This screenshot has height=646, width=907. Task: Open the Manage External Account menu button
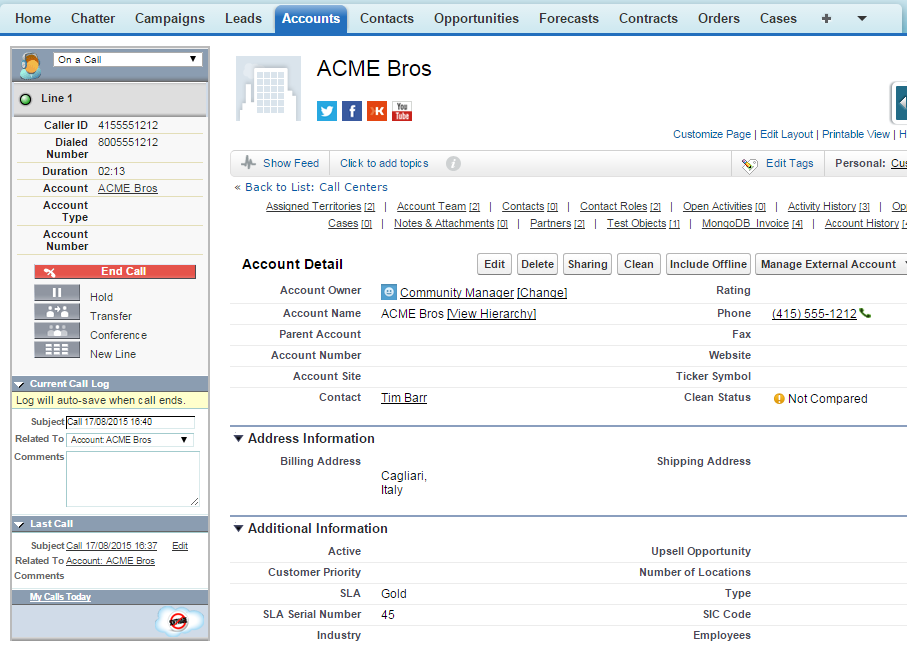831,264
